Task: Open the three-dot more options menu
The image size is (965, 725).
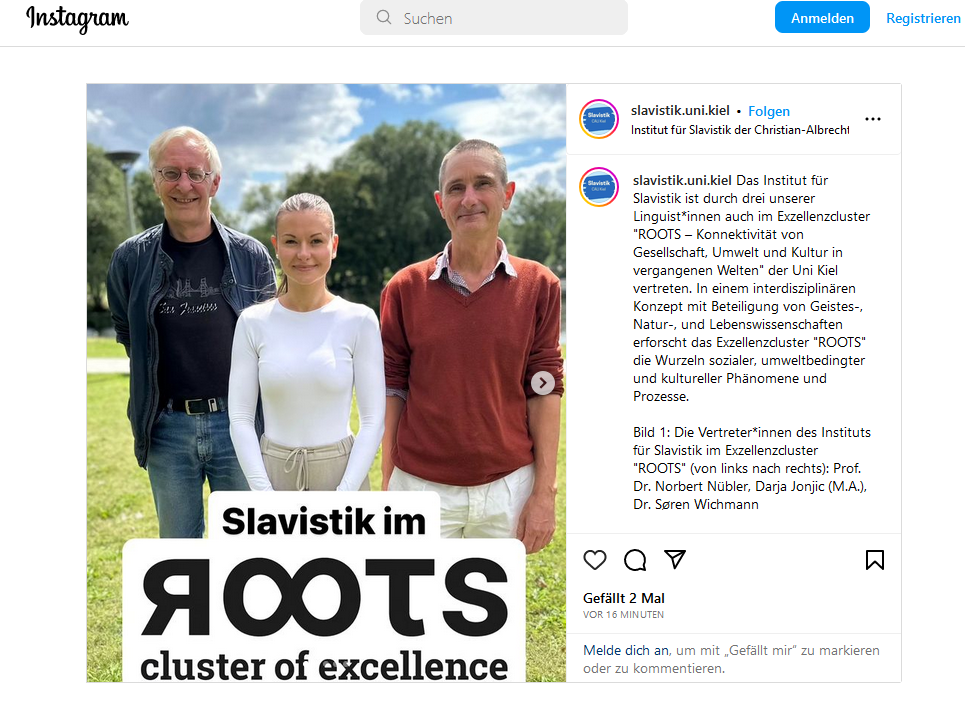Action: pos(873,119)
